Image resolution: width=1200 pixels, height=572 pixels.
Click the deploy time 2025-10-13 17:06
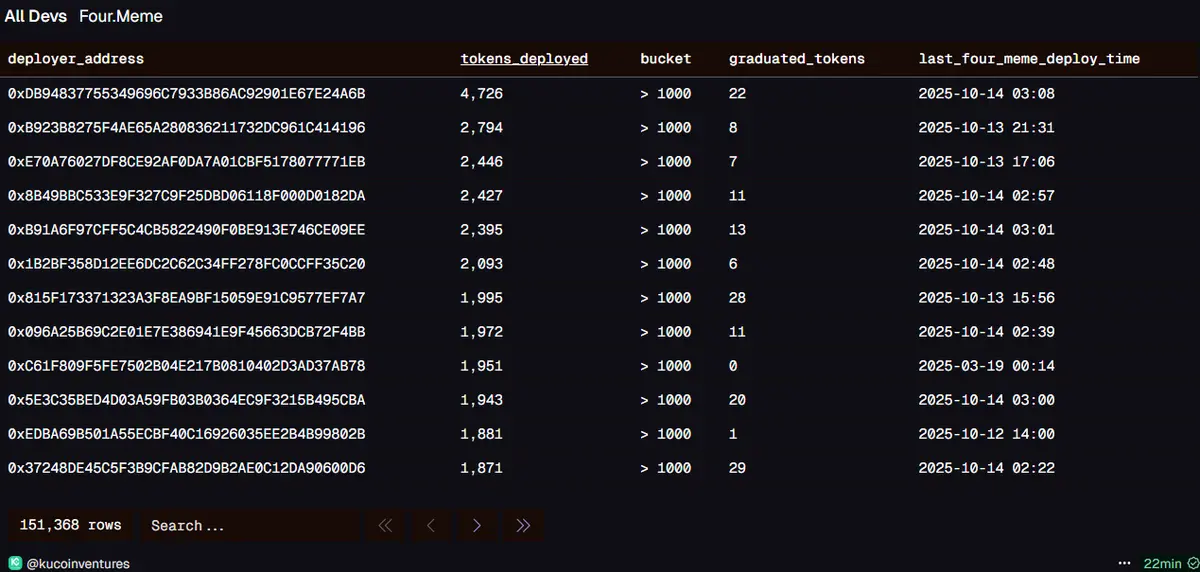tap(987, 162)
